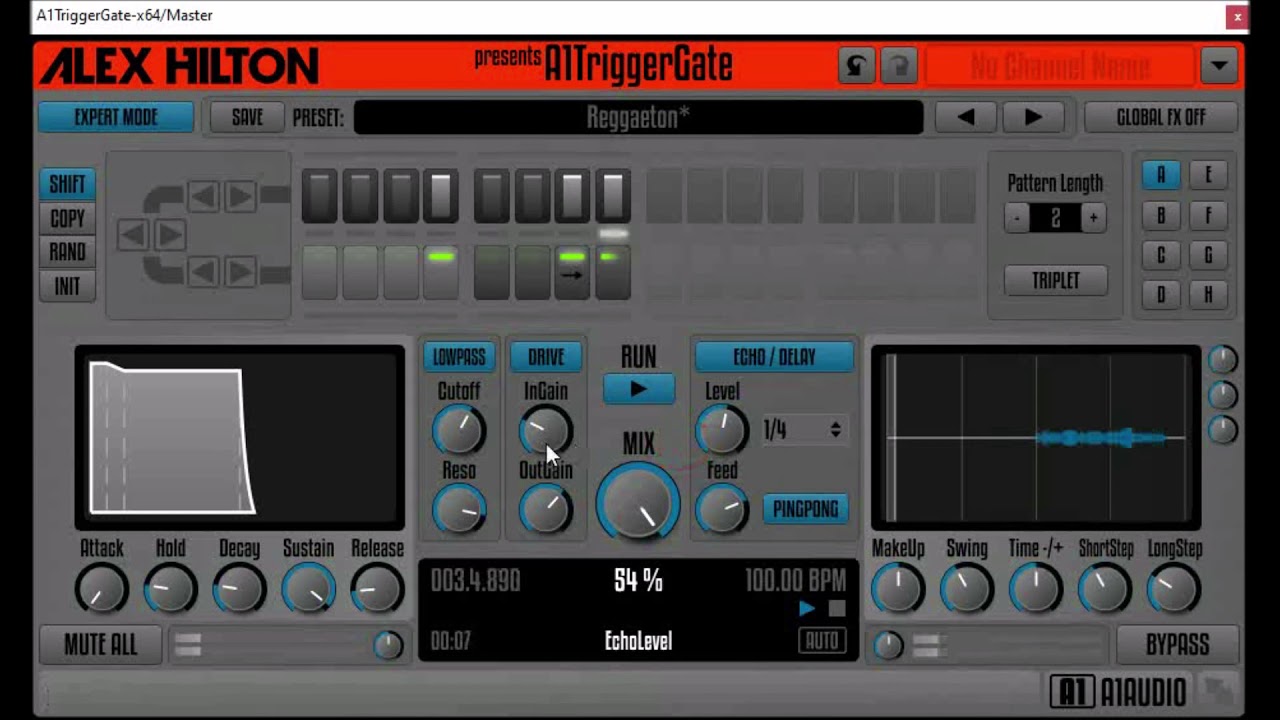Select the previous preset arrow
The height and width of the screenshot is (720, 1280).
965,117
